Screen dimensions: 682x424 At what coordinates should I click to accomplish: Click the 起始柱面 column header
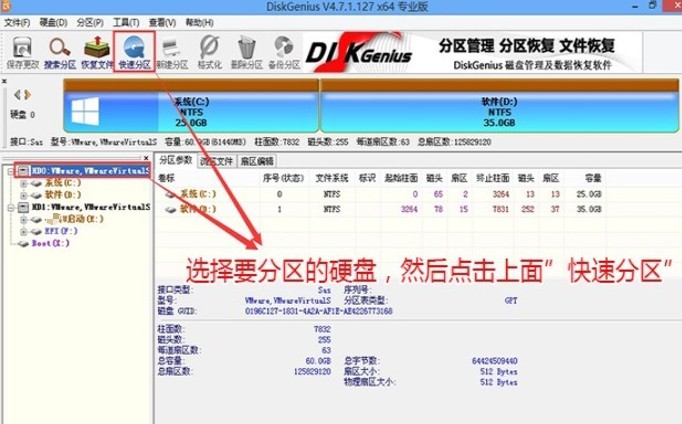click(401, 178)
